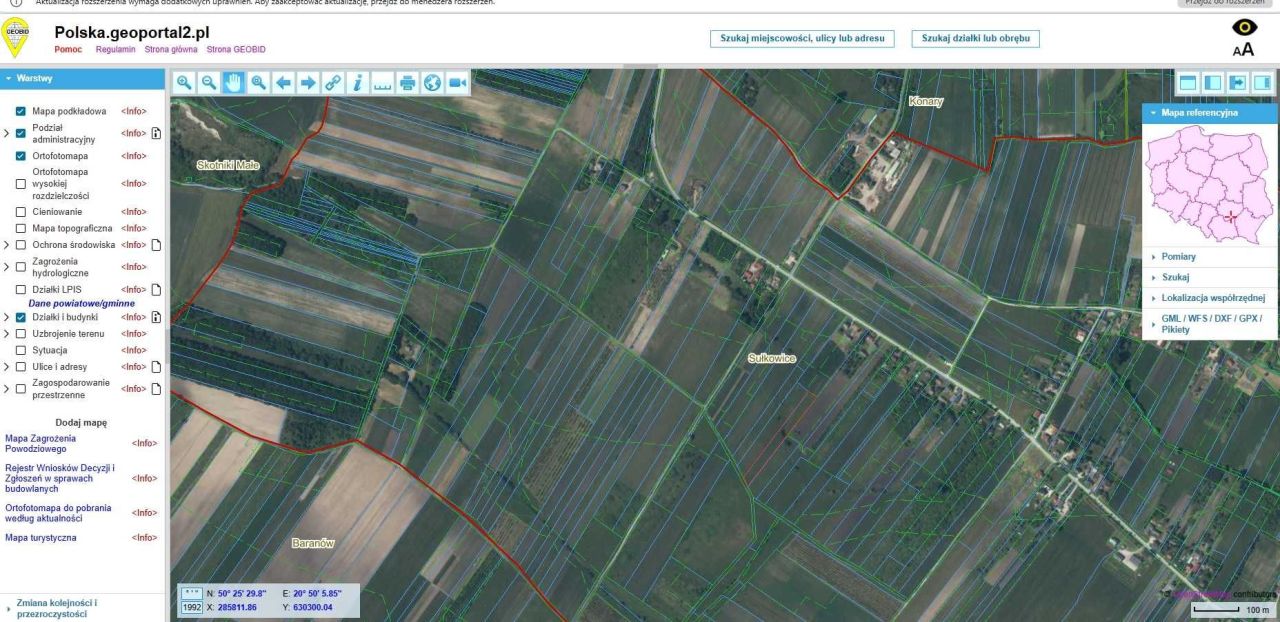Collapse the Warstwy panel header
This screenshot has width=1280, height=622.
click(82, 78)
